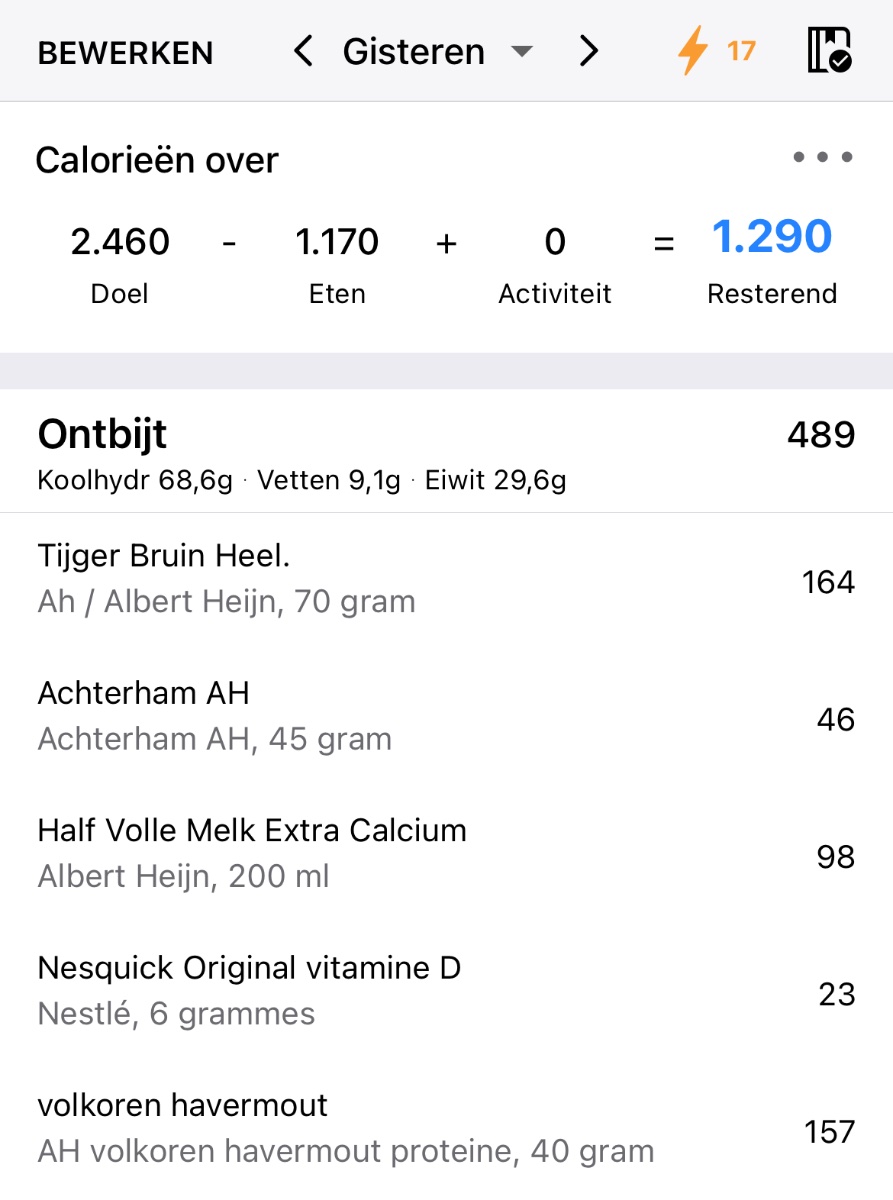Screen dimensions: 893x1200
Task: Open the diary completion book icon
Action: 829,51
